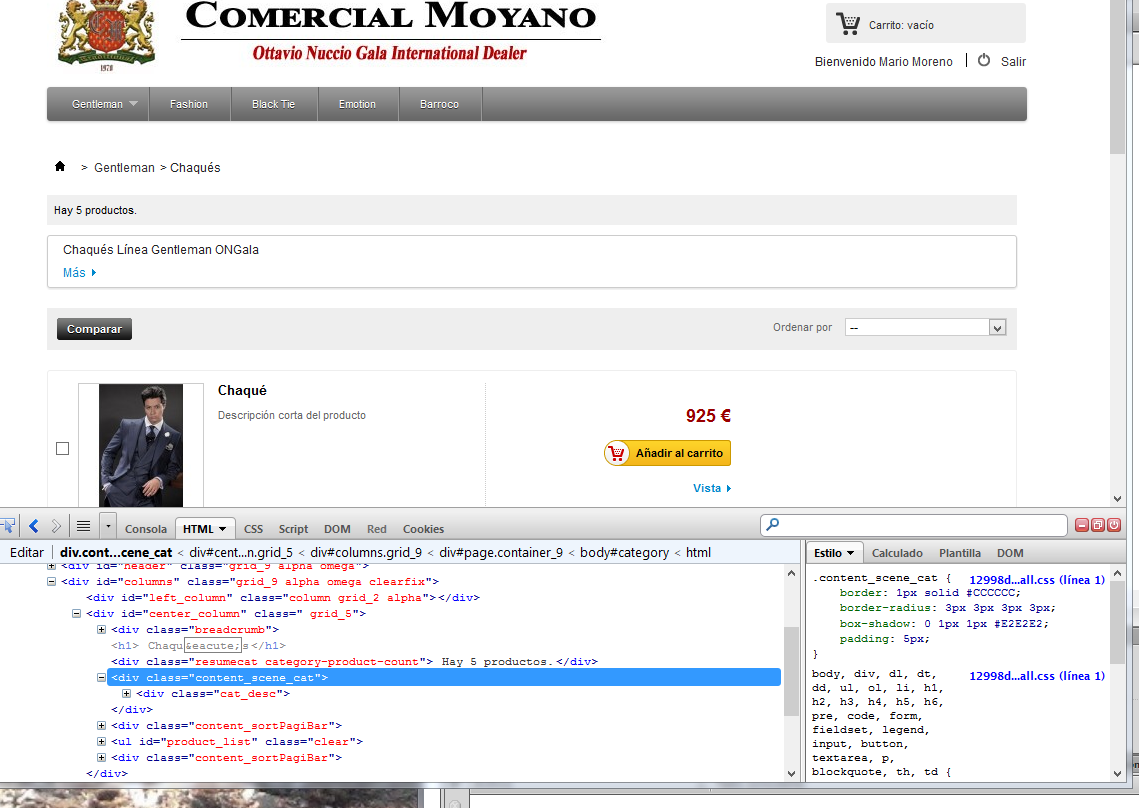Collapse the div id center_column node
Viewport: 1139px width, 808px height.
point(76,613)
